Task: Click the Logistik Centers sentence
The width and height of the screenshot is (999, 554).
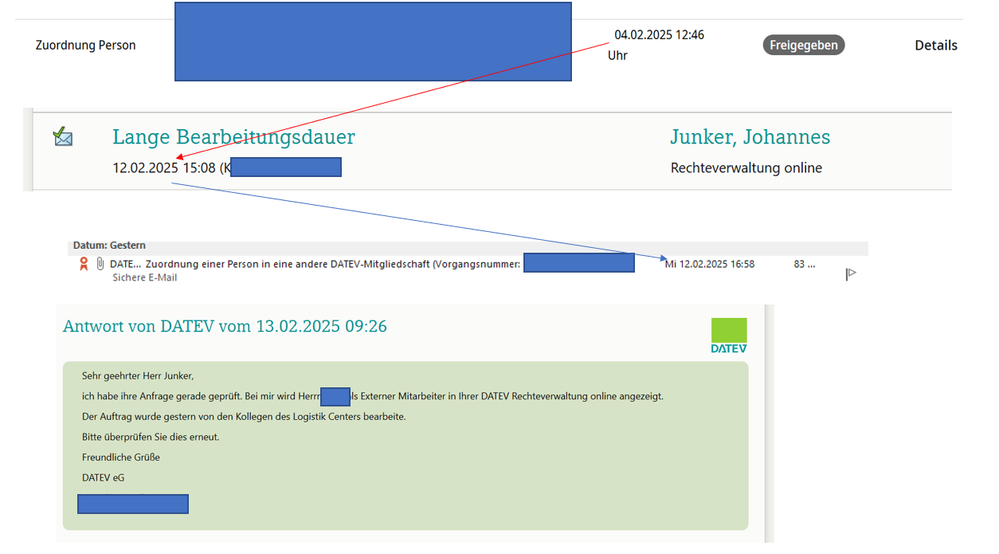Action: coord(244,416)
